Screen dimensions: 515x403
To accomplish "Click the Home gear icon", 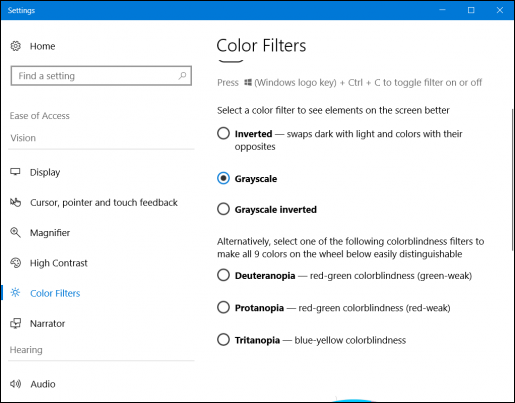I will click(15, 46).
